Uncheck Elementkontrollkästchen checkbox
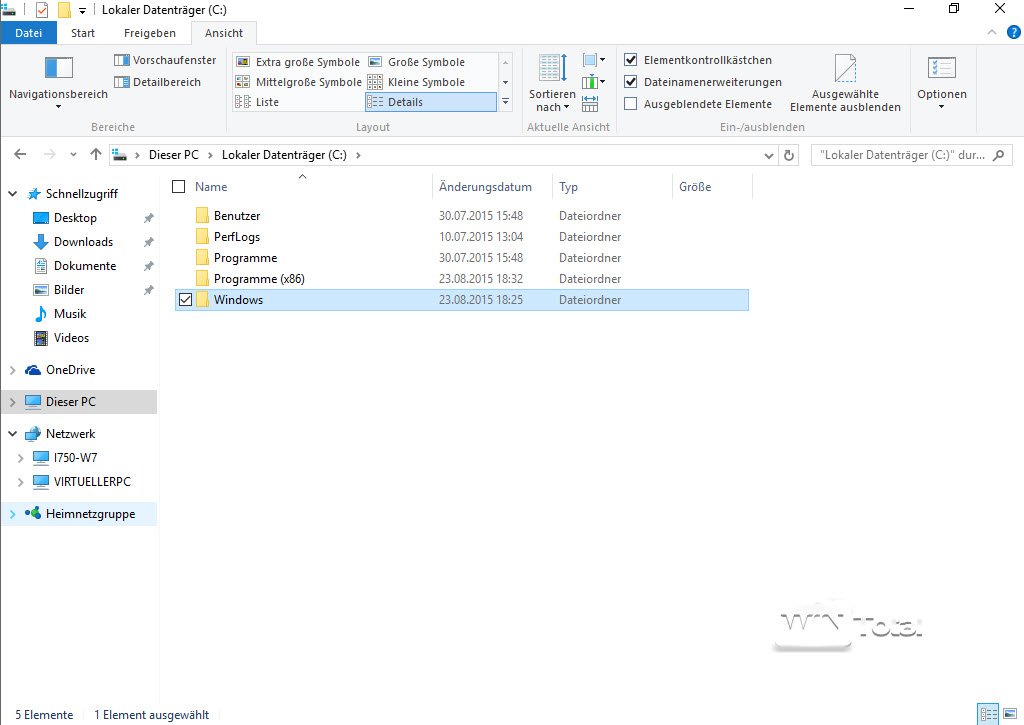The width and height of the screenshot is (1024, 725). point(631,60)
